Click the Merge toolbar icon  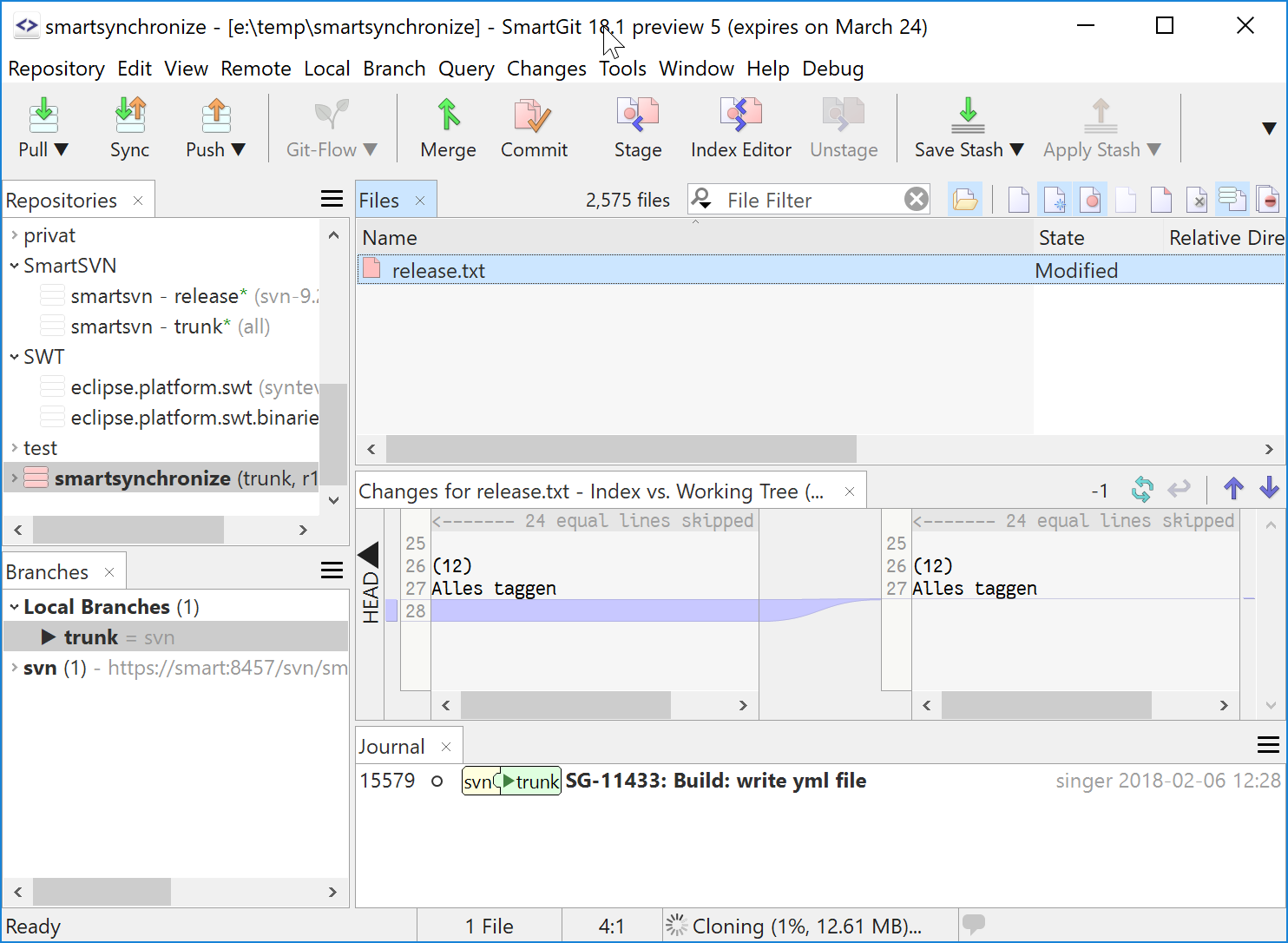(448, 115)
